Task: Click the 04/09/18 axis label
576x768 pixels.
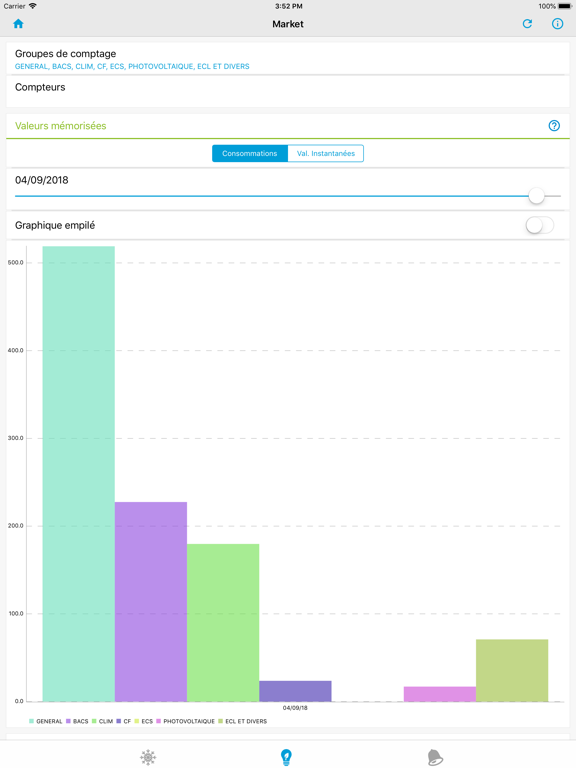Action: 295,708
